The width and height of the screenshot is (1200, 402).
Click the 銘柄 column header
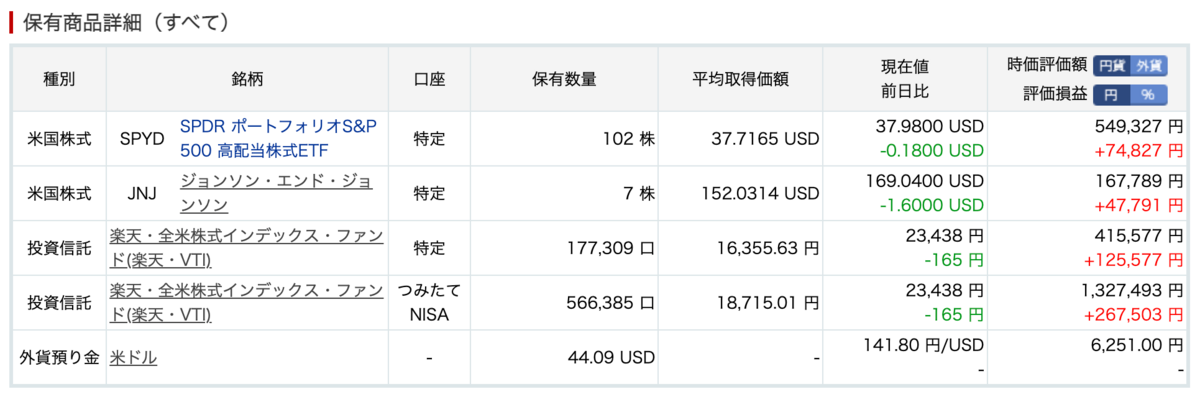(x=246, y=79)
